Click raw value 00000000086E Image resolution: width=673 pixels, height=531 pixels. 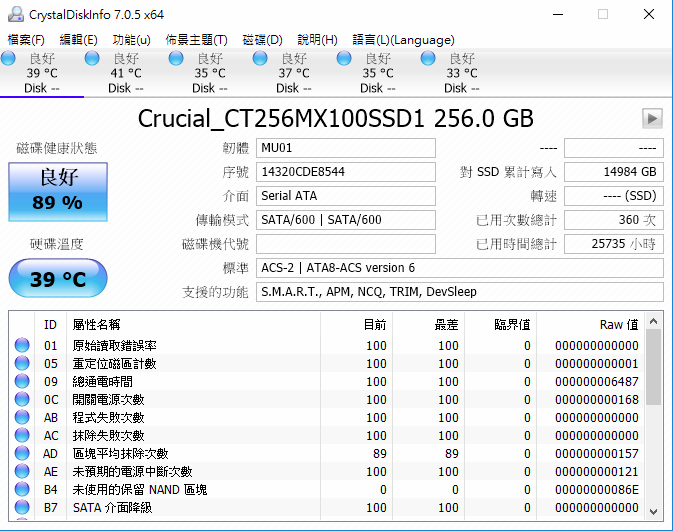(x=597, y=490)
